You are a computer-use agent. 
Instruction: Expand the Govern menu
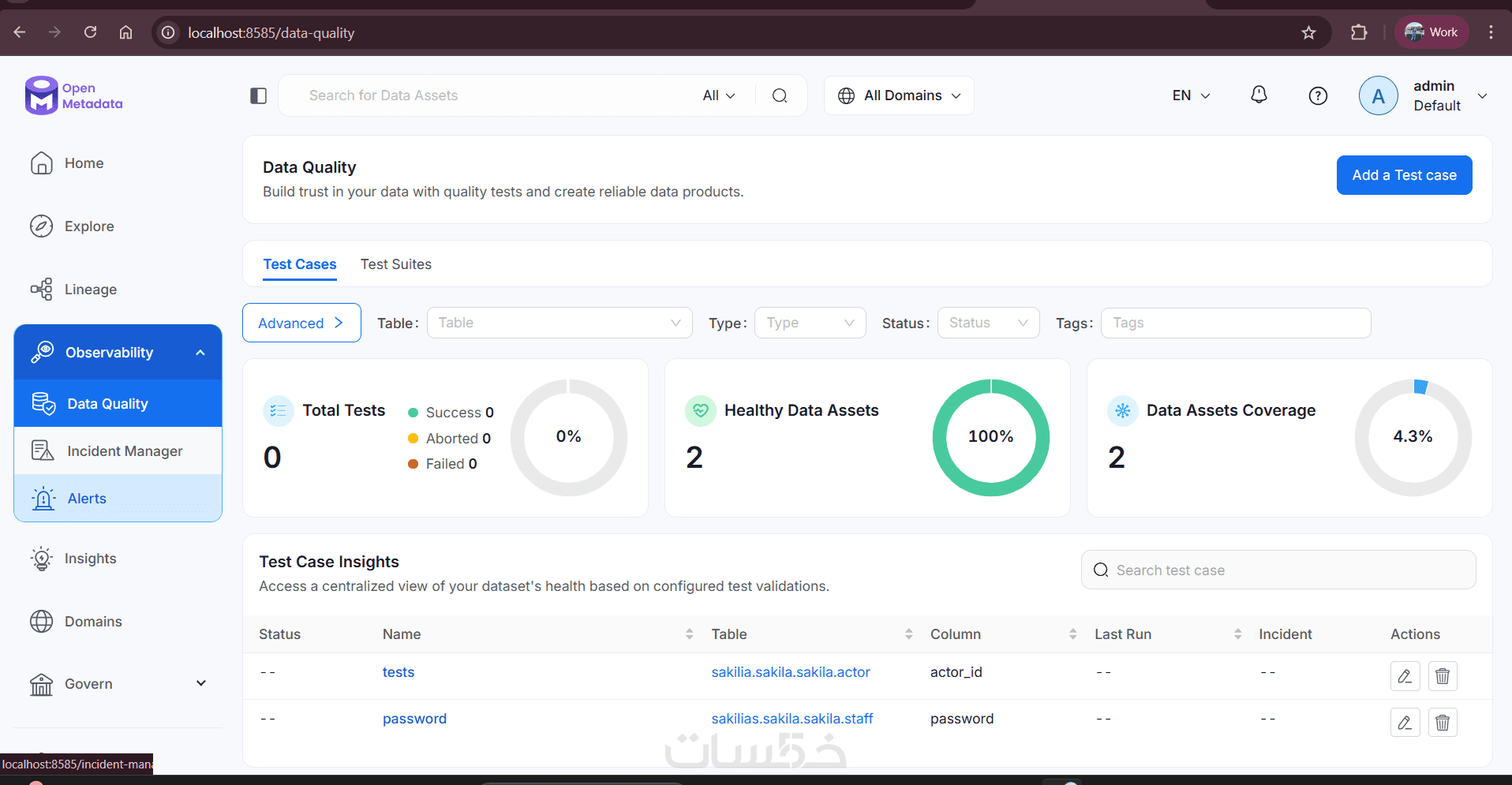[201, 683]
